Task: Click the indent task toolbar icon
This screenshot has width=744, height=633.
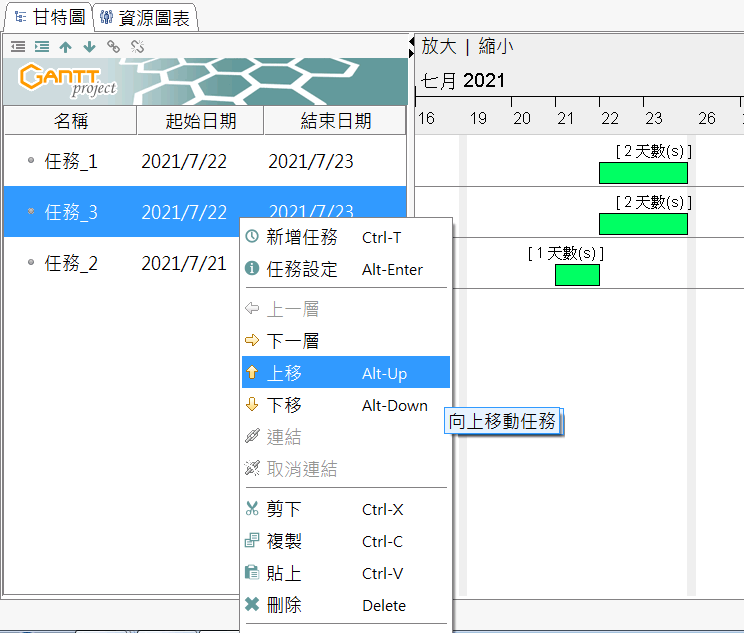Action: pos(41,46)
